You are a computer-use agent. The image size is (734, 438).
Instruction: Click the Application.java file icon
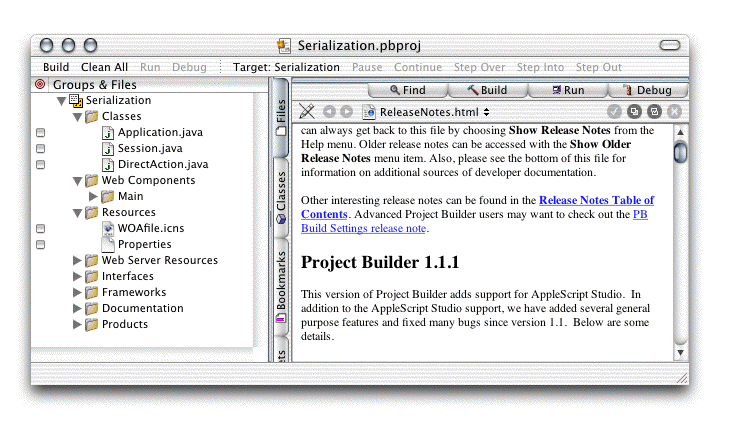click(x=108, y=133)
